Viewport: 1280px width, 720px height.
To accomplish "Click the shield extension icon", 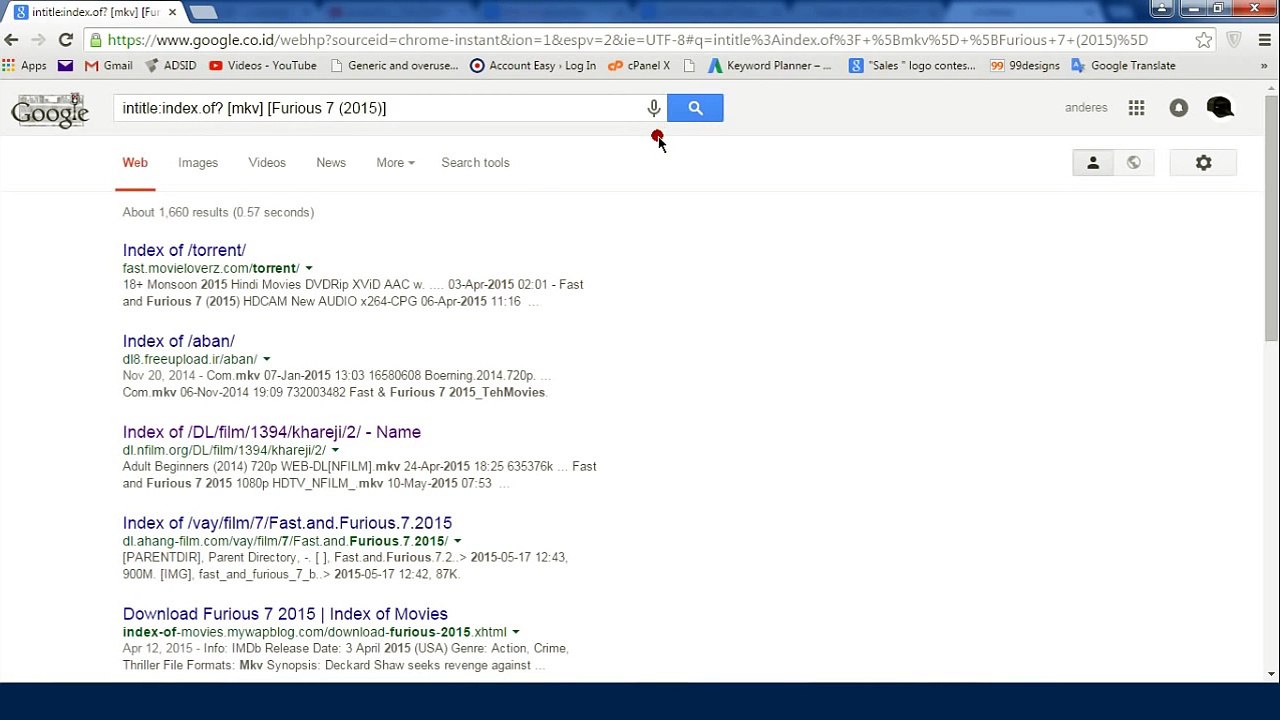I will click(x=1234, y=40).
